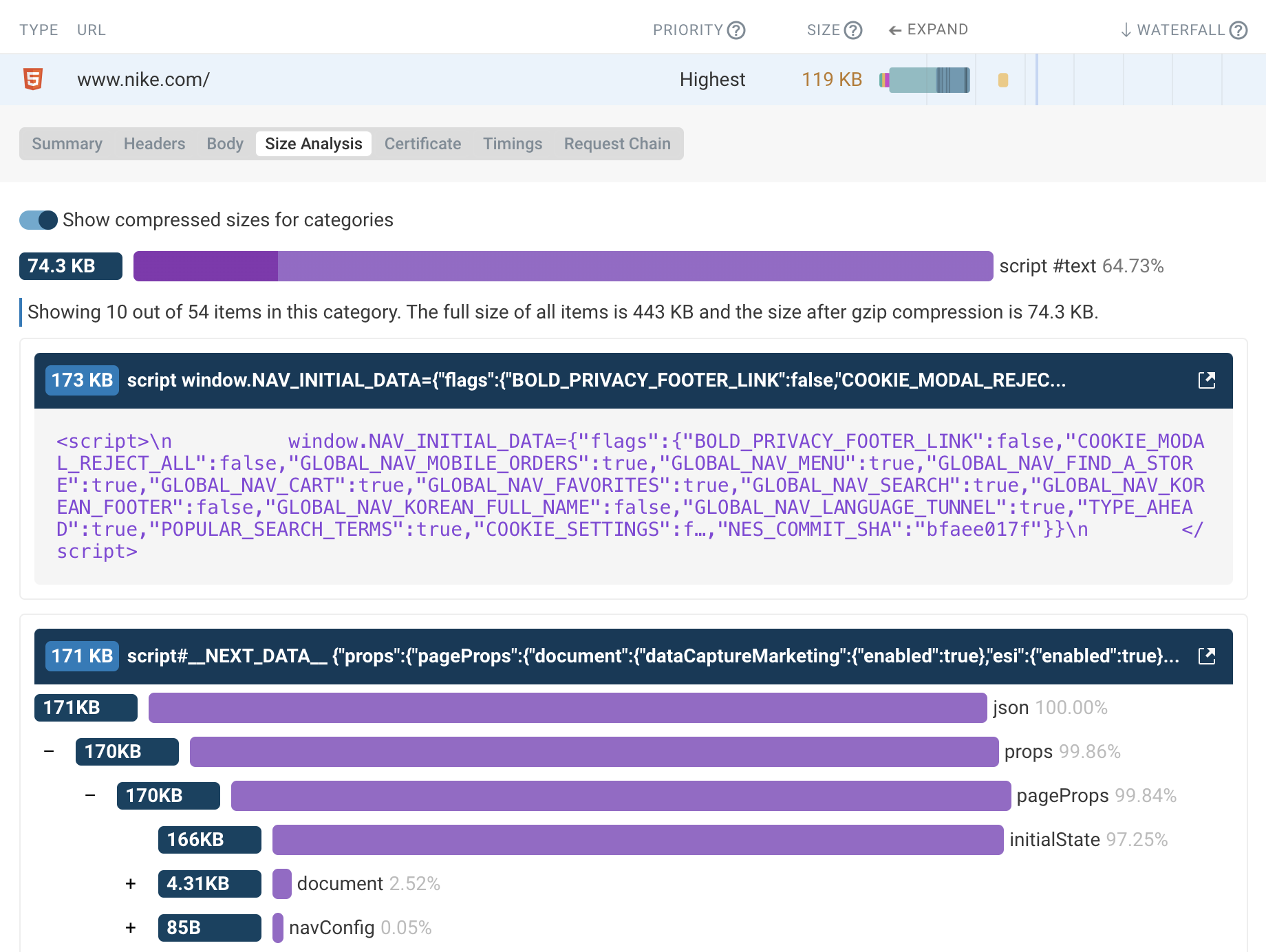
Task: Expand the document tree row
Action: [131, 884]
